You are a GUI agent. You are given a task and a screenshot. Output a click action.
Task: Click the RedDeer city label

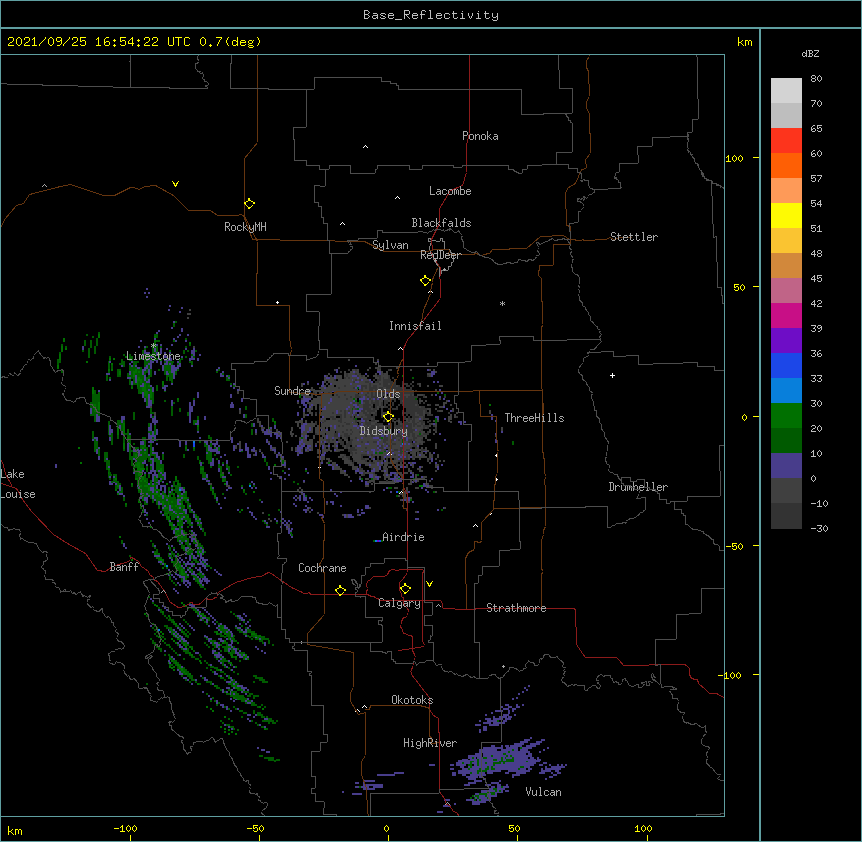point(440,255)
